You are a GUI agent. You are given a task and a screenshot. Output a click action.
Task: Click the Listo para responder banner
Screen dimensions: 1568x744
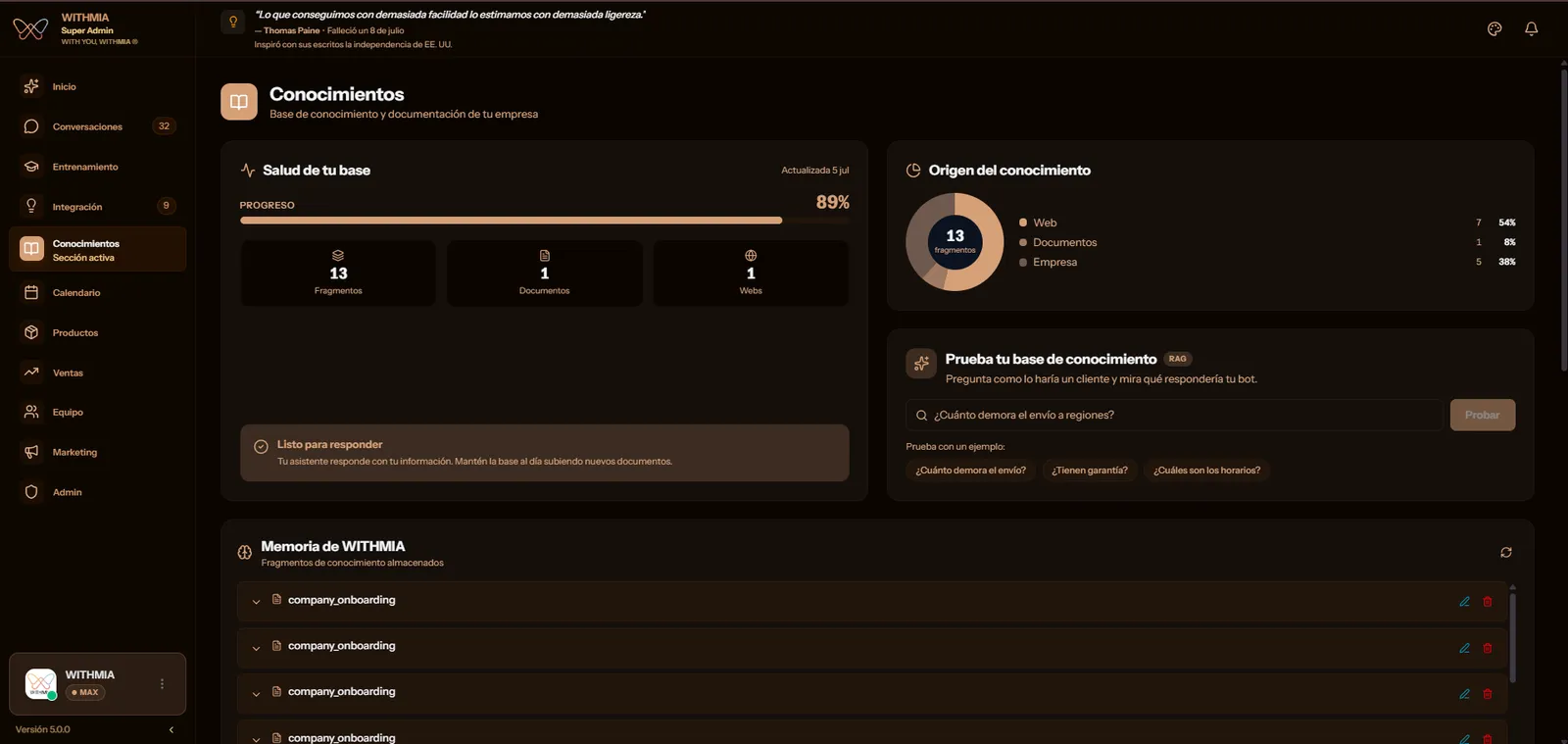click(x=545, y=453)
